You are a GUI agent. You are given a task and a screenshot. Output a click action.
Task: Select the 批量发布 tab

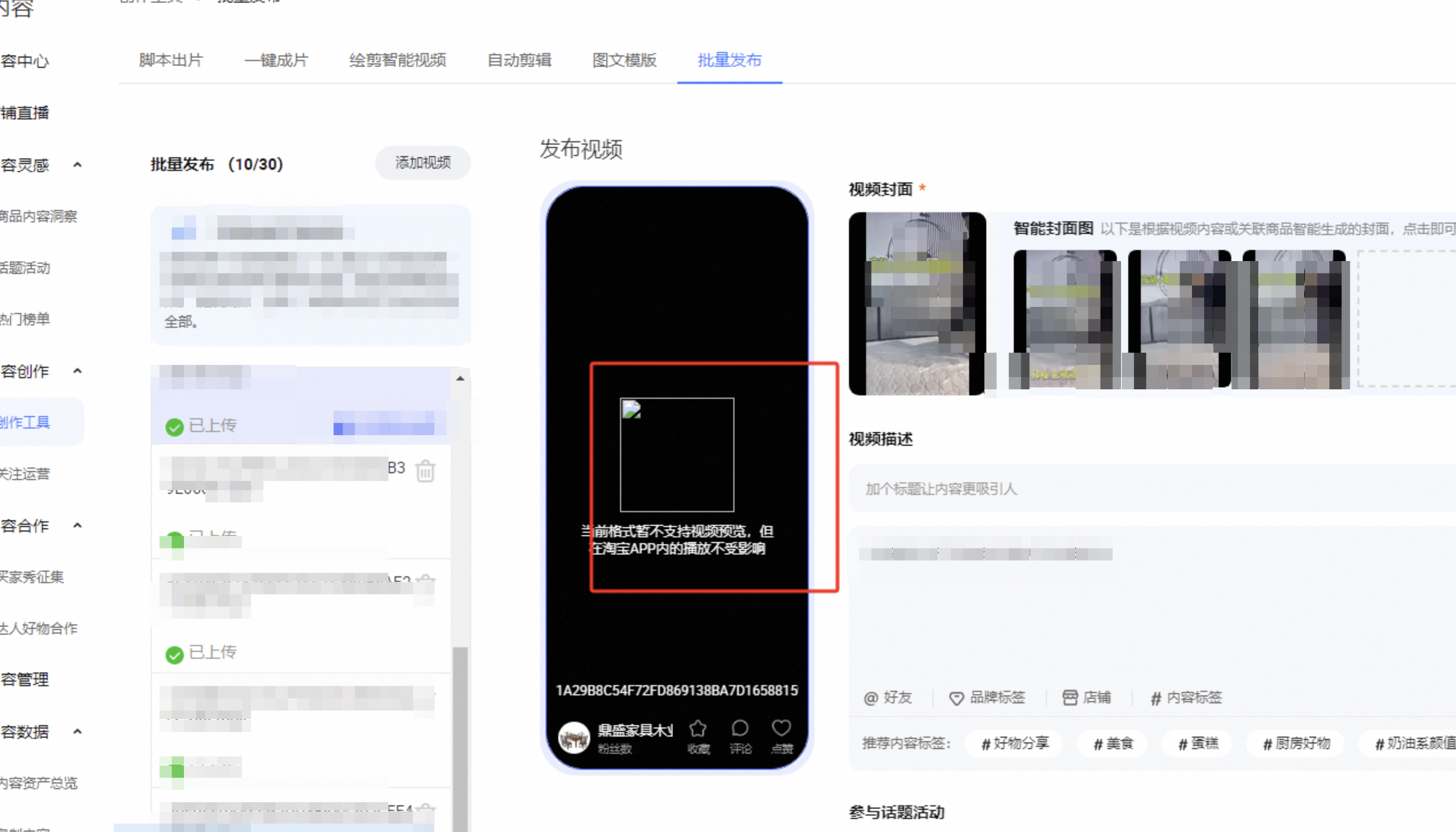click(x=730, y=60)
